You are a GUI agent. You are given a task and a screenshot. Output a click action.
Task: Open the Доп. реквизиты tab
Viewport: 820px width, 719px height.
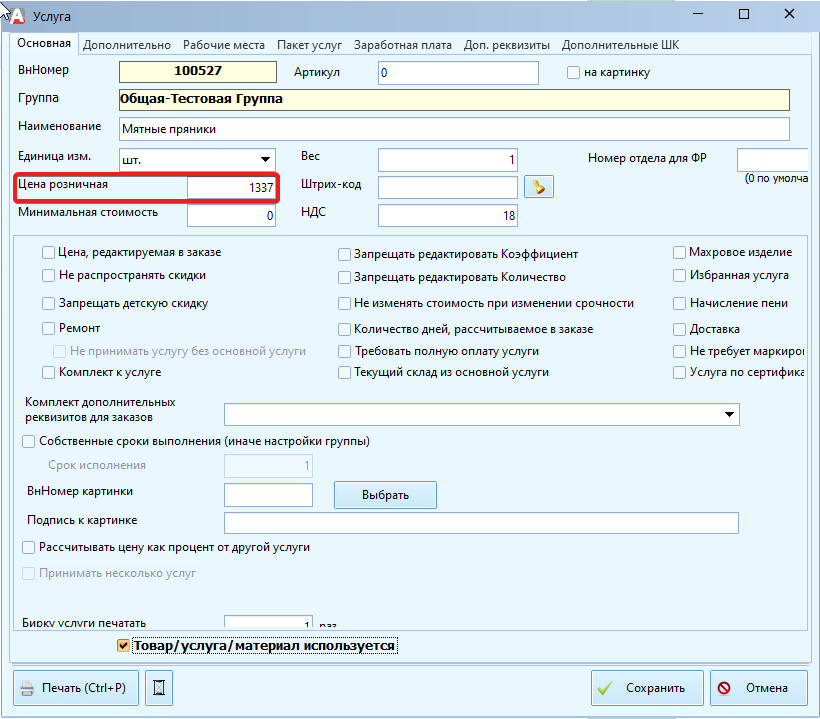click(x=507, y=45)
